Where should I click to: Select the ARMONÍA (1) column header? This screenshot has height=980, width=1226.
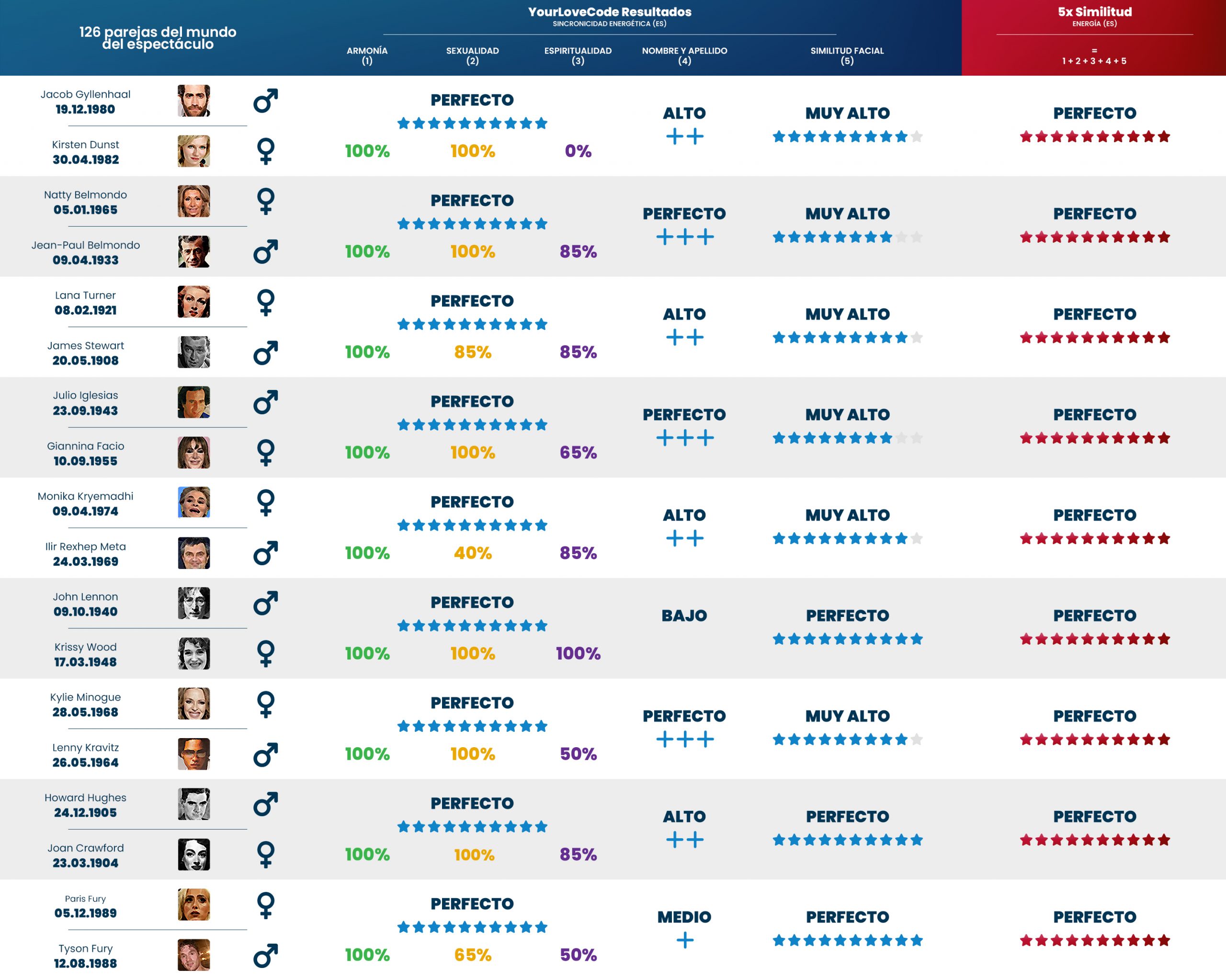pos(367,56)
